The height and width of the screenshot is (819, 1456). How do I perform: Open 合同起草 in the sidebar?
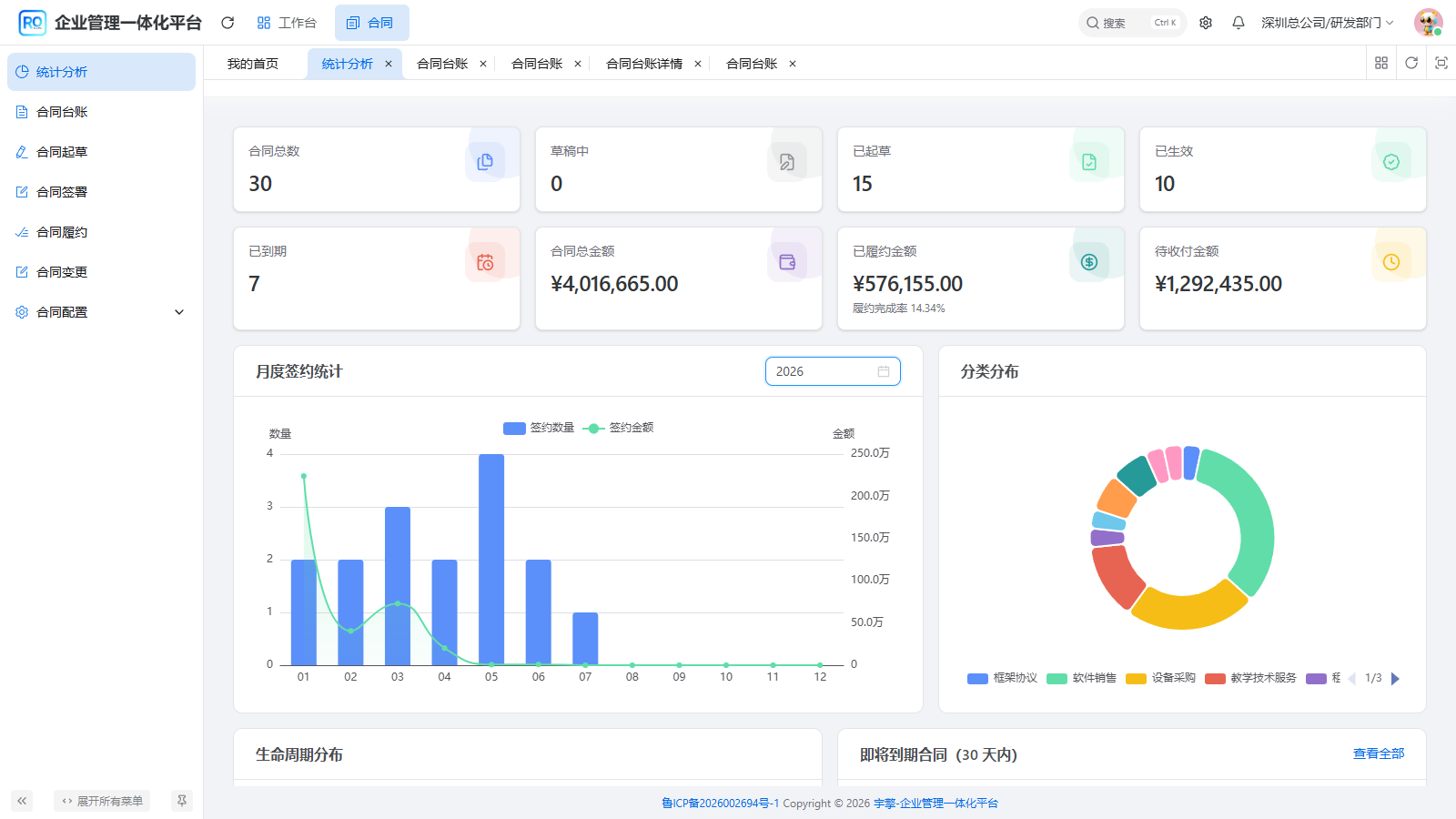click(x=101, y=152)
